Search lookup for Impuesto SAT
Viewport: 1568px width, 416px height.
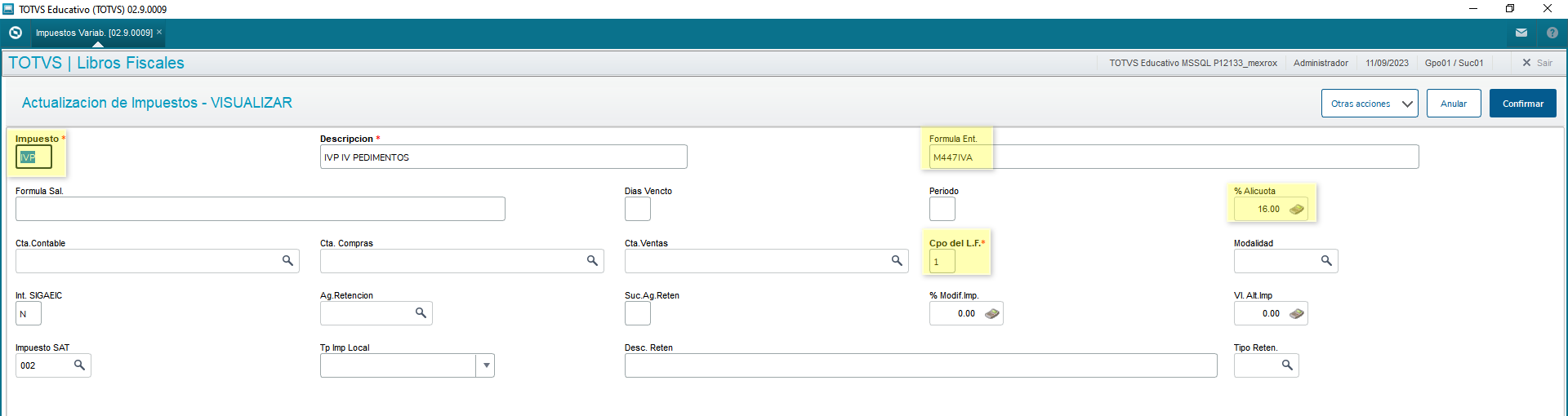click(x=79, y=365)
